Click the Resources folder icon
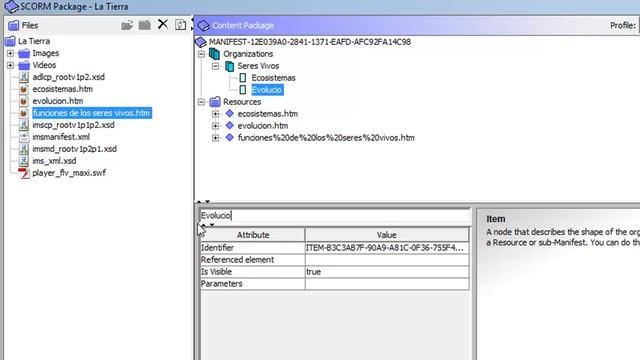 pos(215,102)
